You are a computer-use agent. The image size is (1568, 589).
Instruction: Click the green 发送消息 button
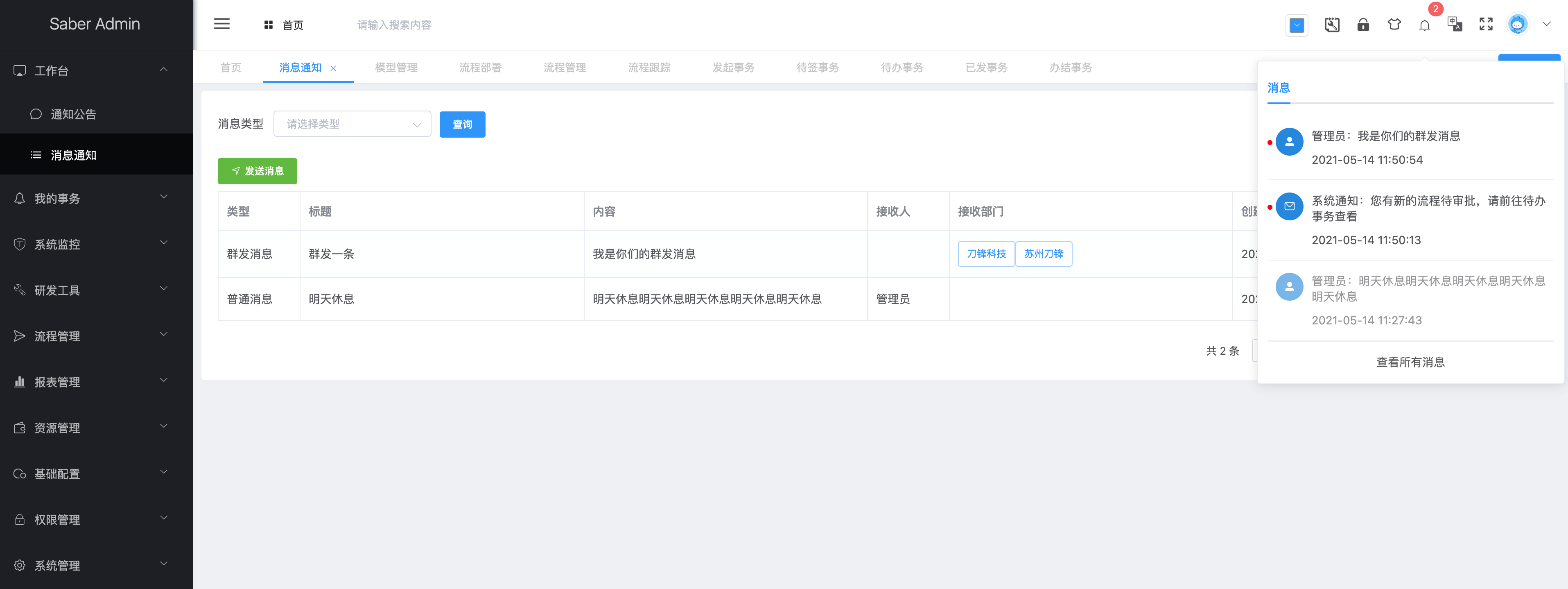point(258,171)
